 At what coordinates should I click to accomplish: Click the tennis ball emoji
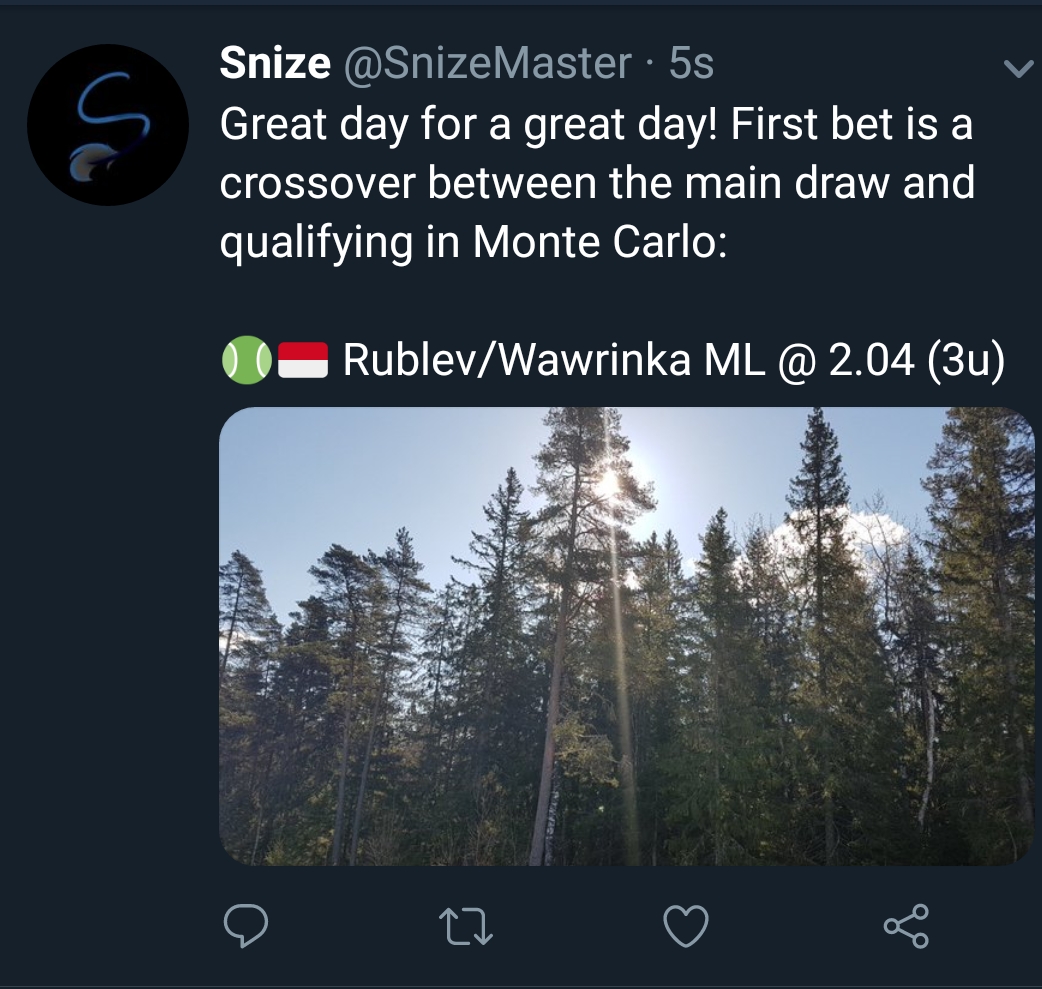(247, 360)
